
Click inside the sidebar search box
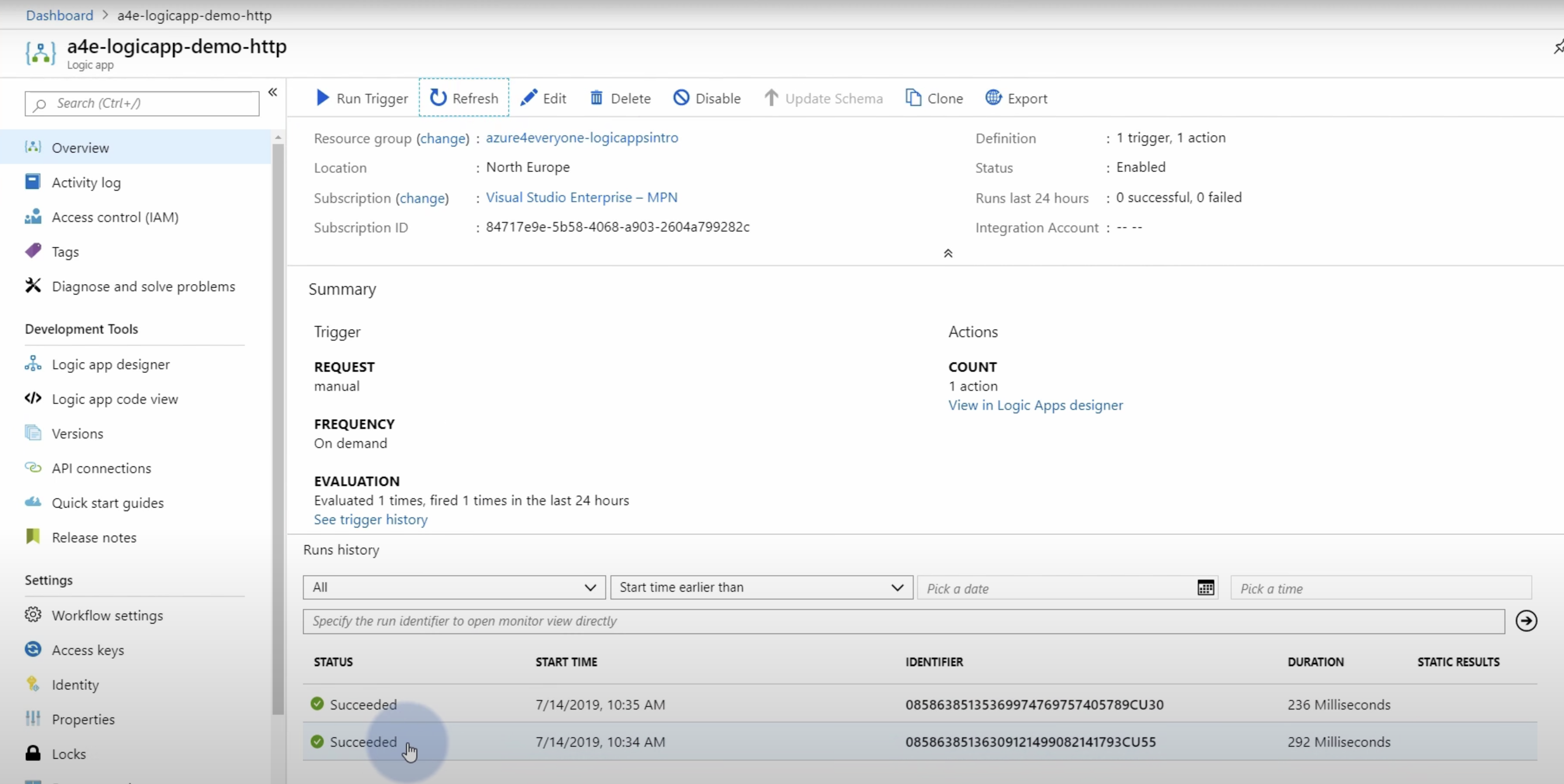142,103
